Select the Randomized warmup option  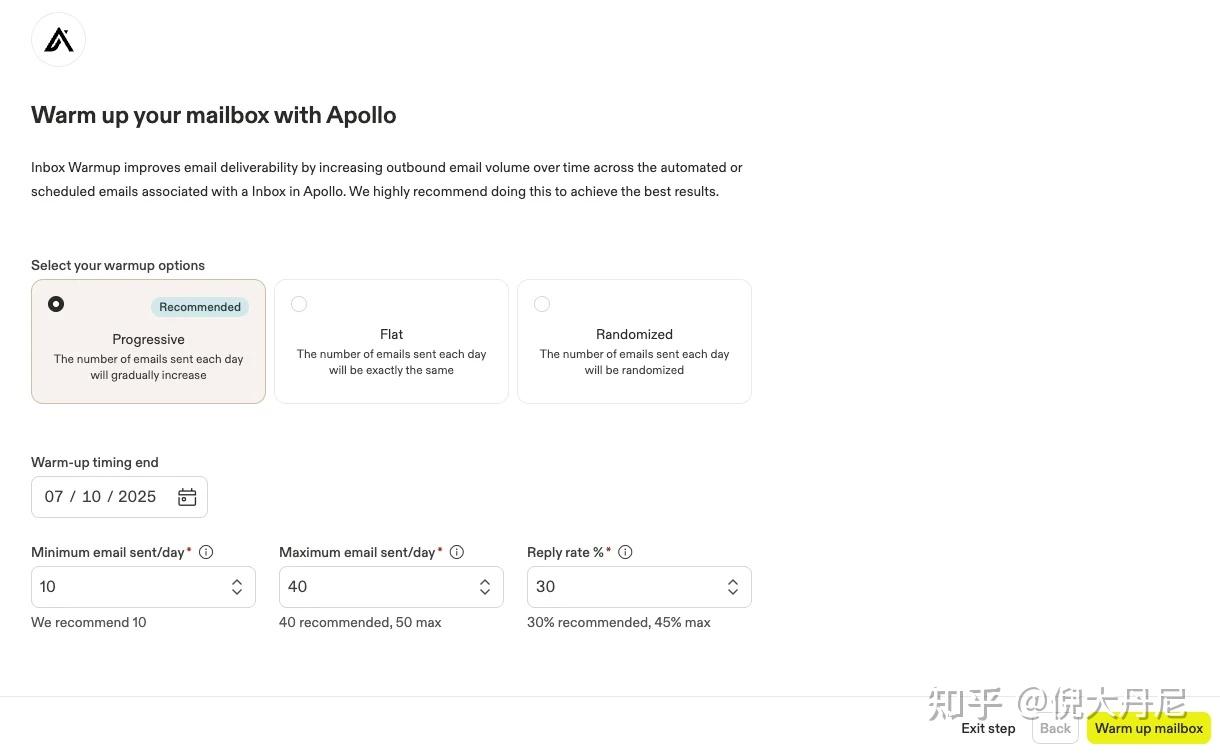[x=542, y=303]
